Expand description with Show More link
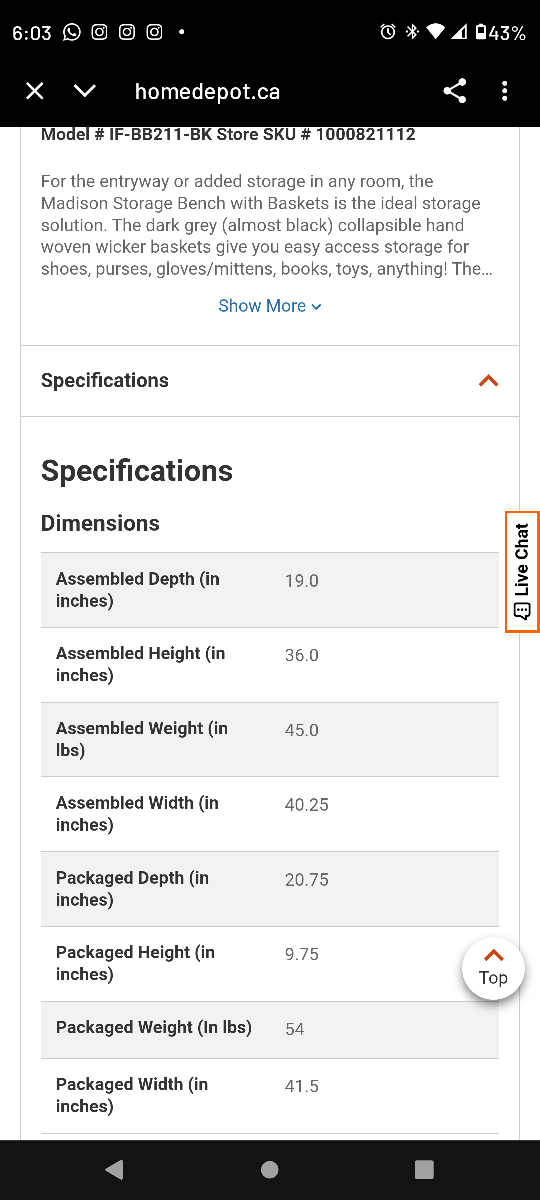 270,306
